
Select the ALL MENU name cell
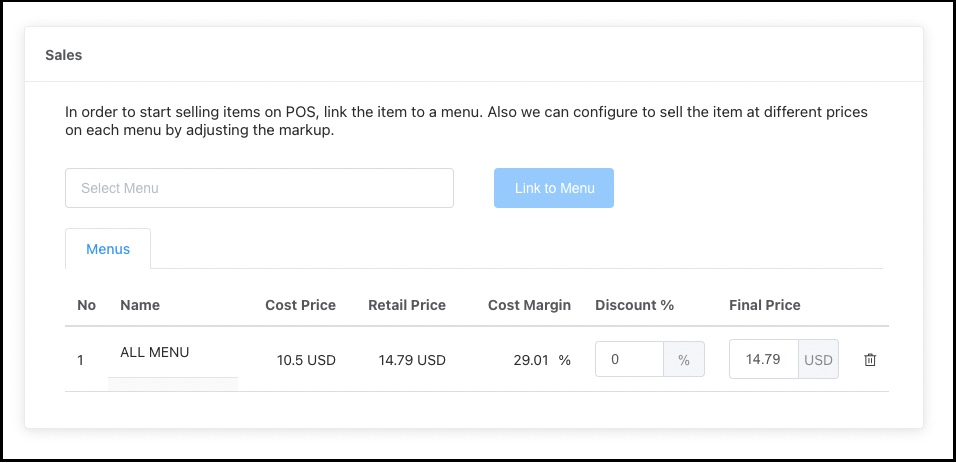[155, 352]
